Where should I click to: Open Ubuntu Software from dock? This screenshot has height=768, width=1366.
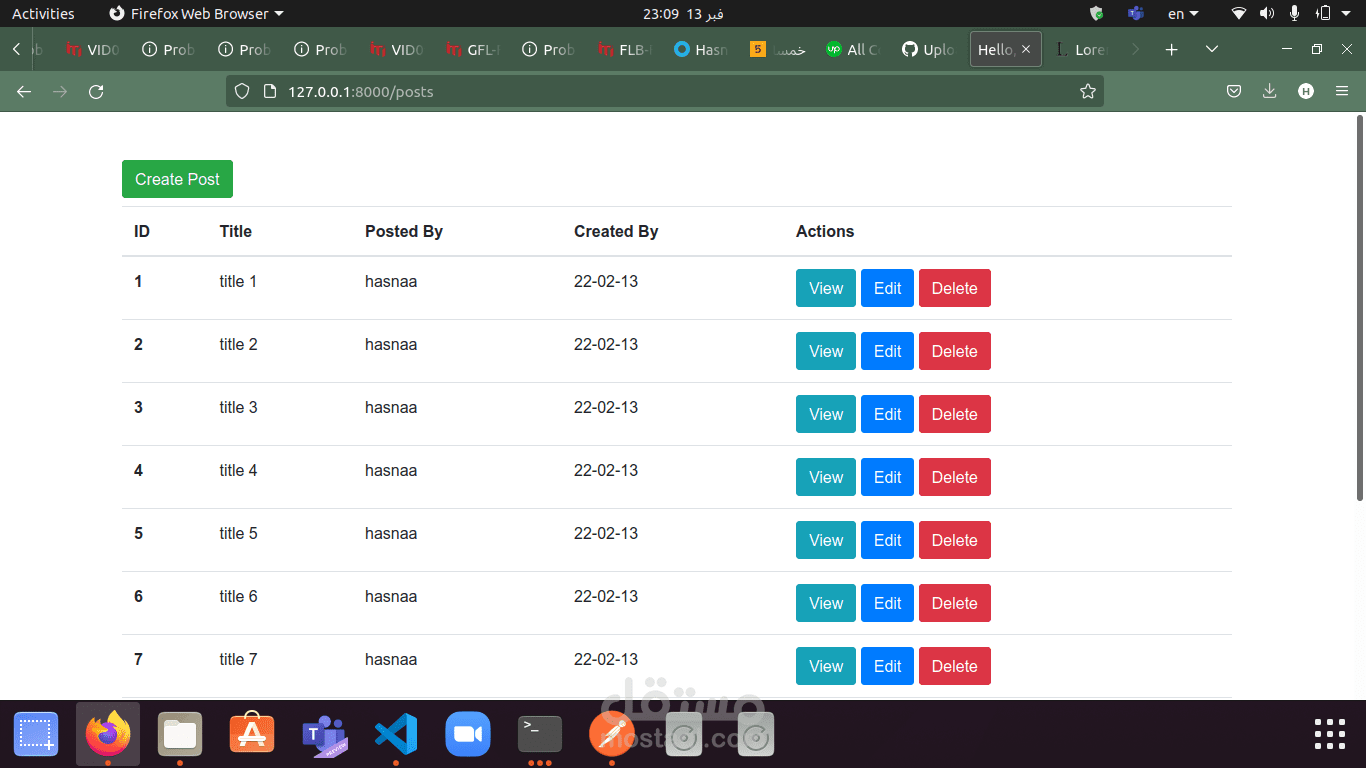[252, 735]
